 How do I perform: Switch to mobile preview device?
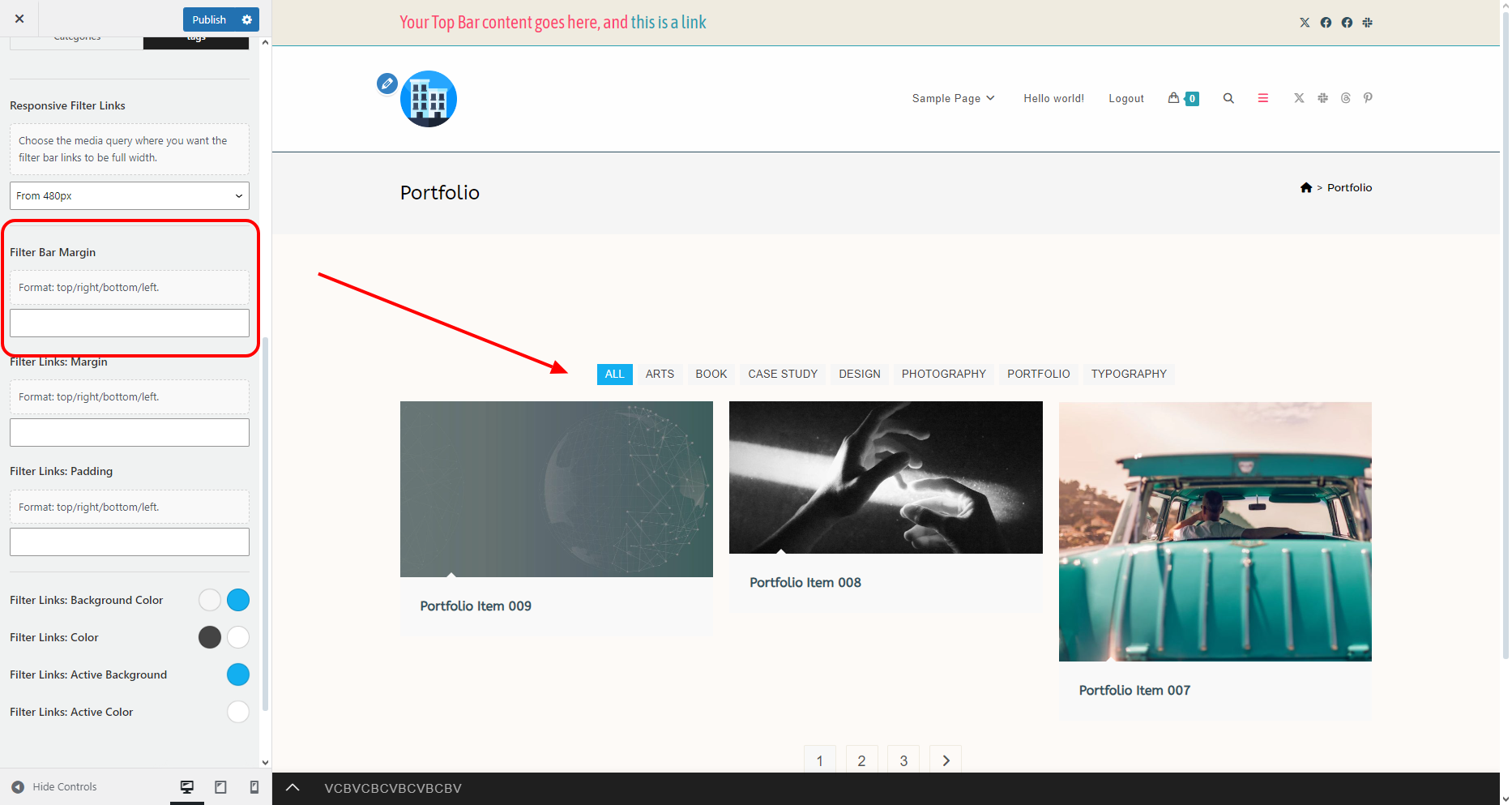254,786
